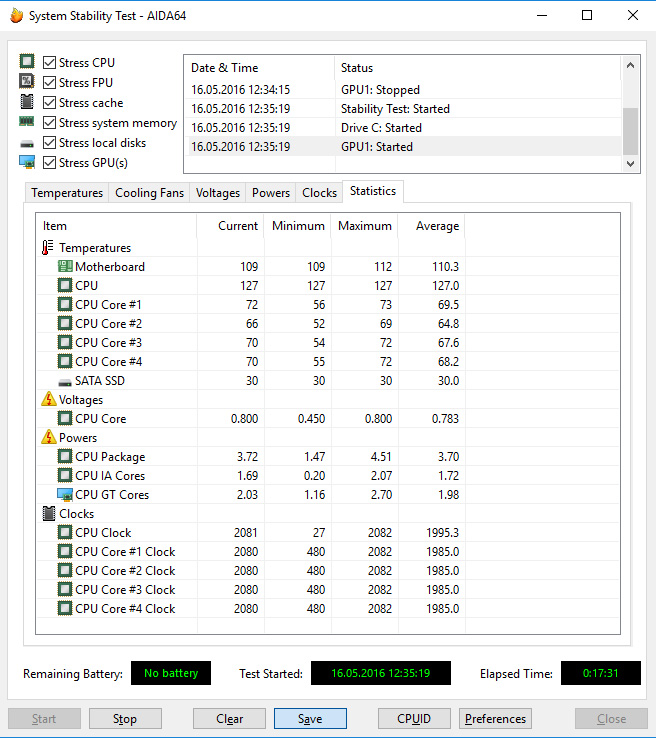
Task: Click the CPU GT Cores monitor icon
Action: [x=65, y=495]
